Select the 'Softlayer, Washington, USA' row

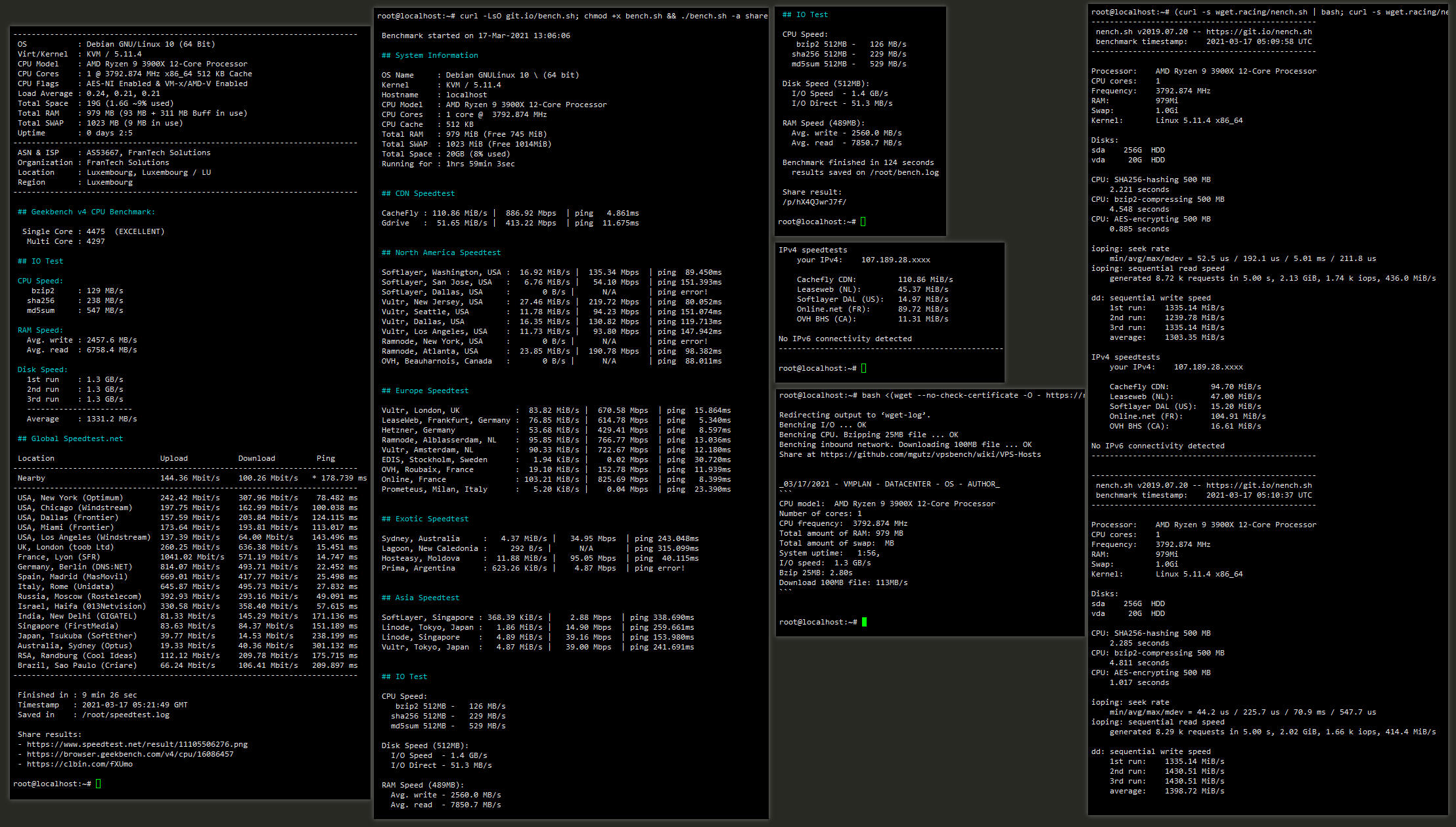click(x=552, y=272)
